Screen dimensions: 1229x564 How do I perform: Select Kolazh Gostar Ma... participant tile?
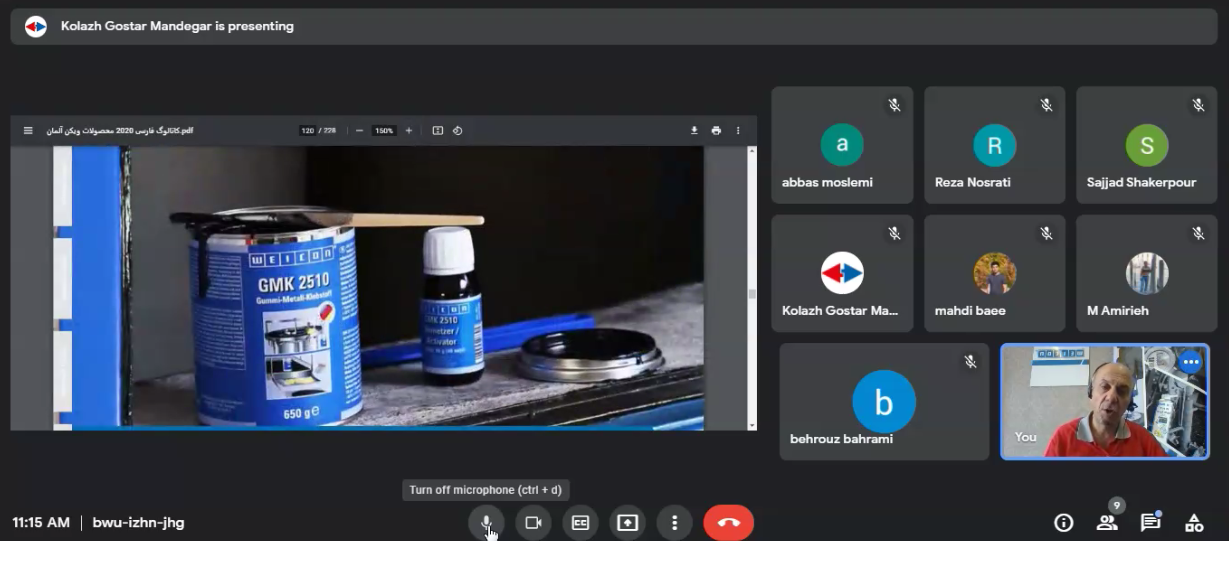point(842,273)
